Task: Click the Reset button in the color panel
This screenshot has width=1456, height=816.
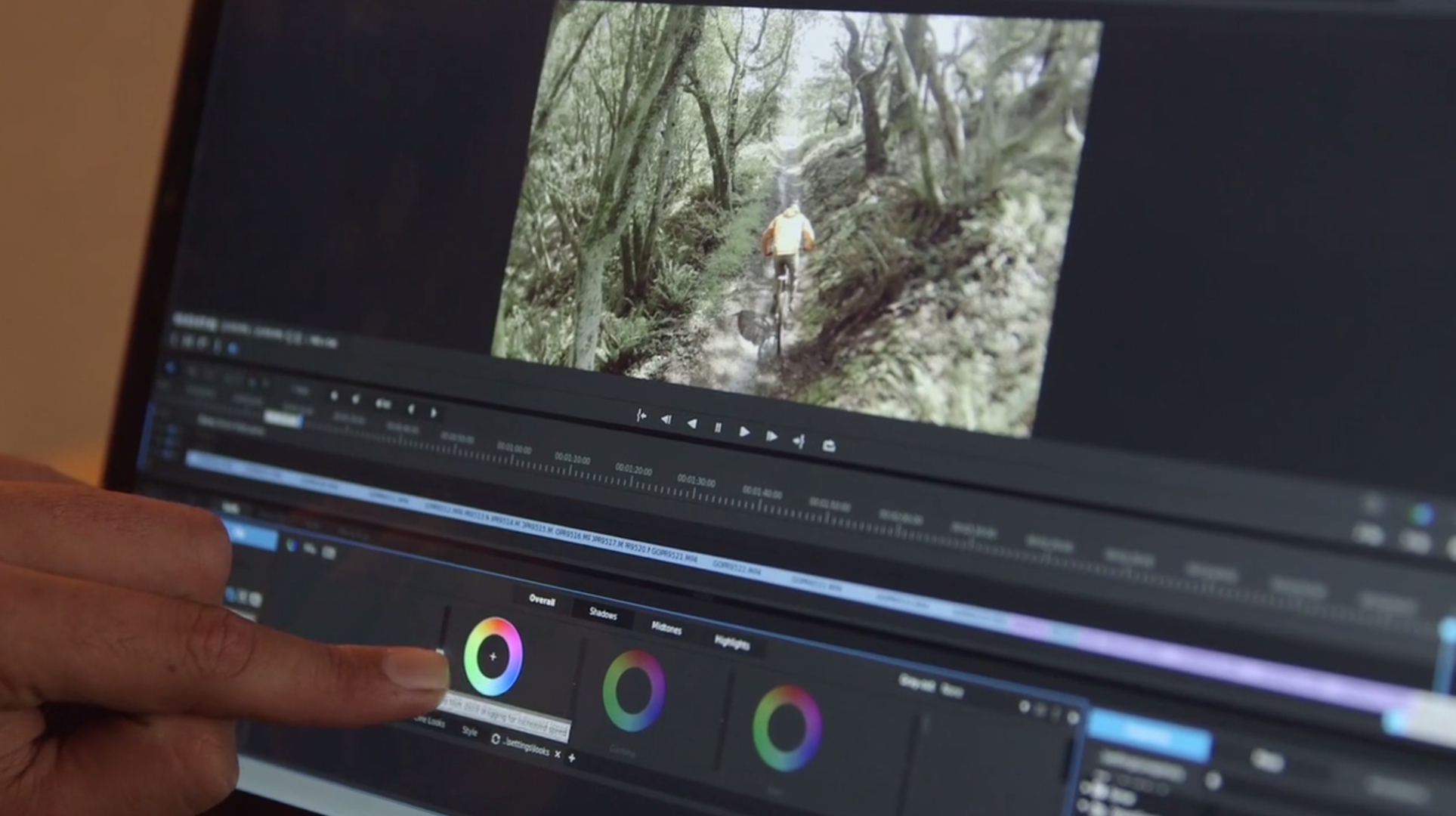Action: tap(952, 690)
